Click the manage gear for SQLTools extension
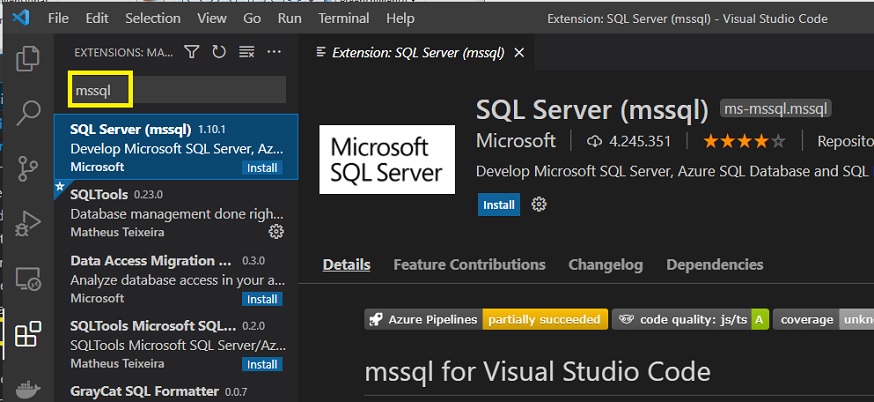The image size is (874, 402). [x=276, y=231]
